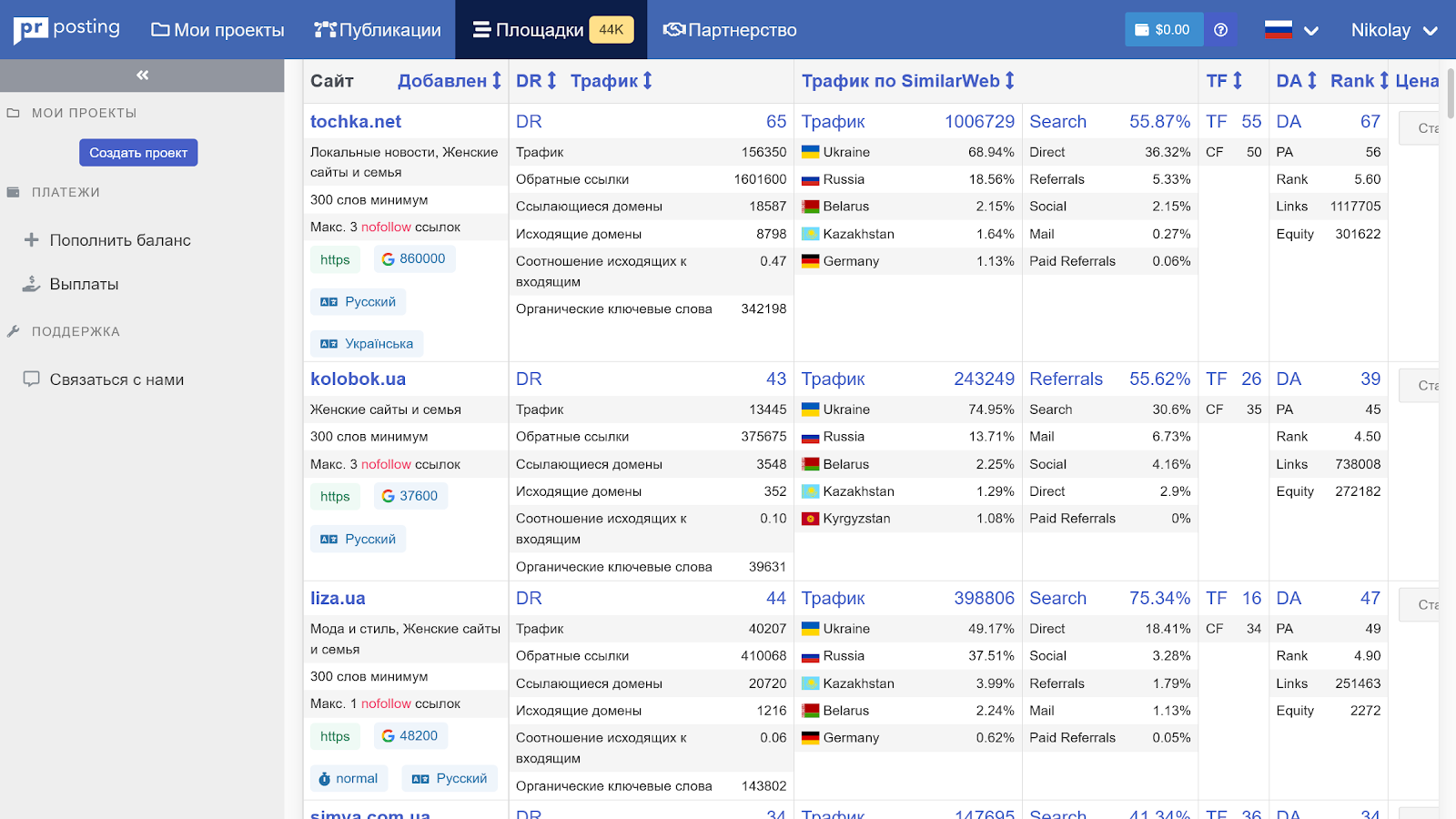Sort by Rank column header
Screen dimensions: 1456x819
[x=1360, y=81]
